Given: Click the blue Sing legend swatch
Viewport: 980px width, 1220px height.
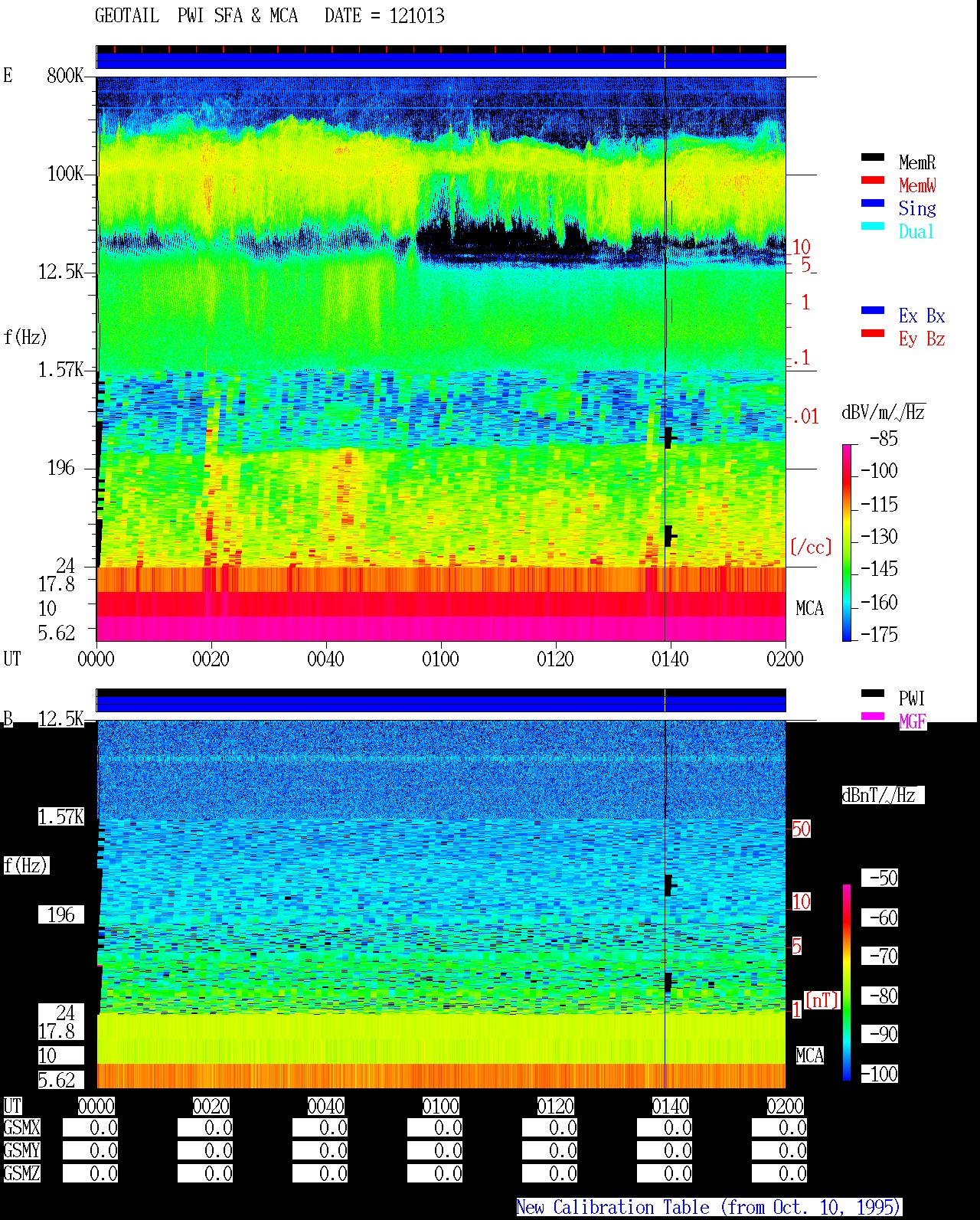Looking at the screenshot, I should tap(873, 204).
